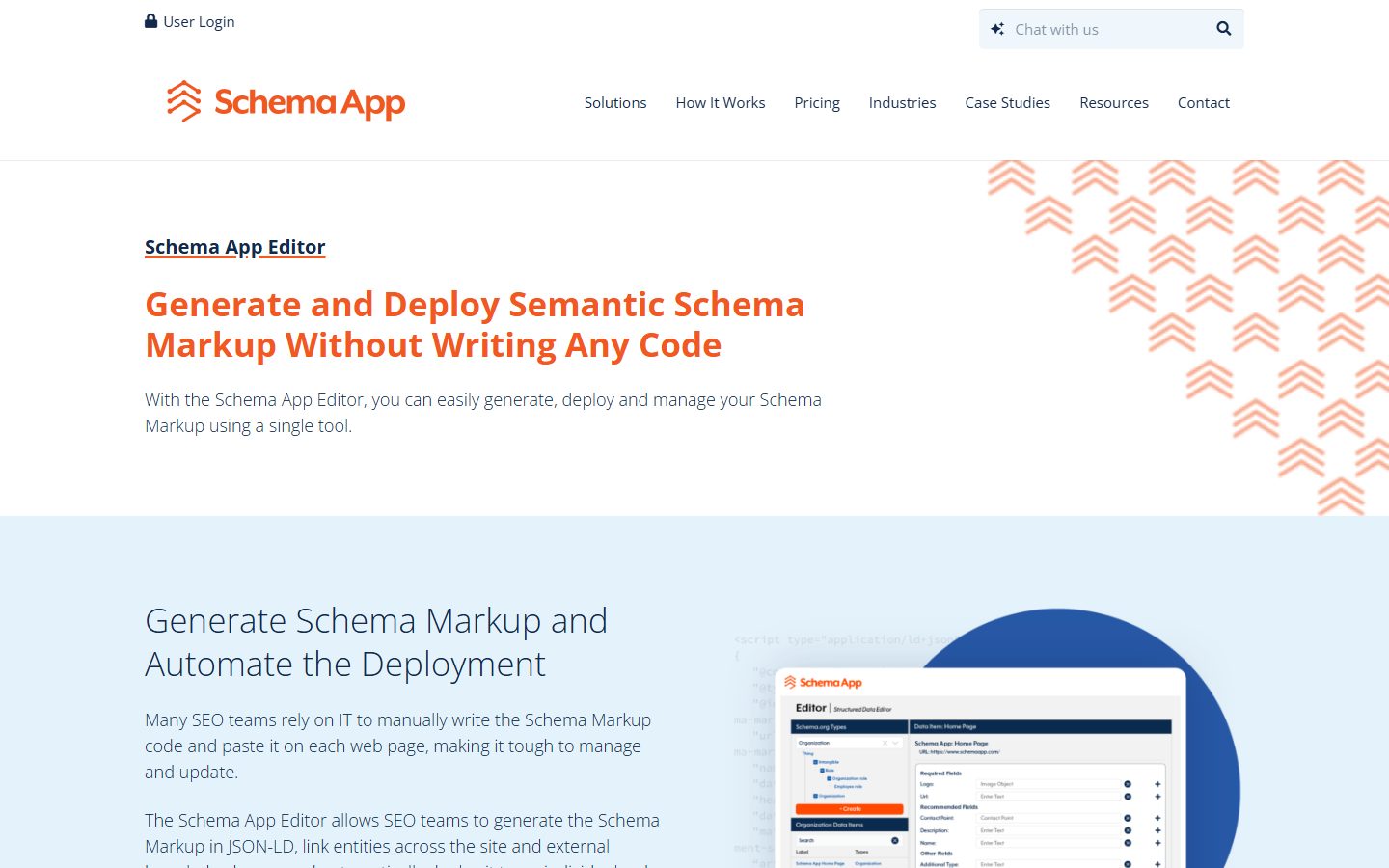Image resolution: width=1389 pixels, height=868 pixels.
Task: Open the Solutions menu
Action: [x=615, y=102]
